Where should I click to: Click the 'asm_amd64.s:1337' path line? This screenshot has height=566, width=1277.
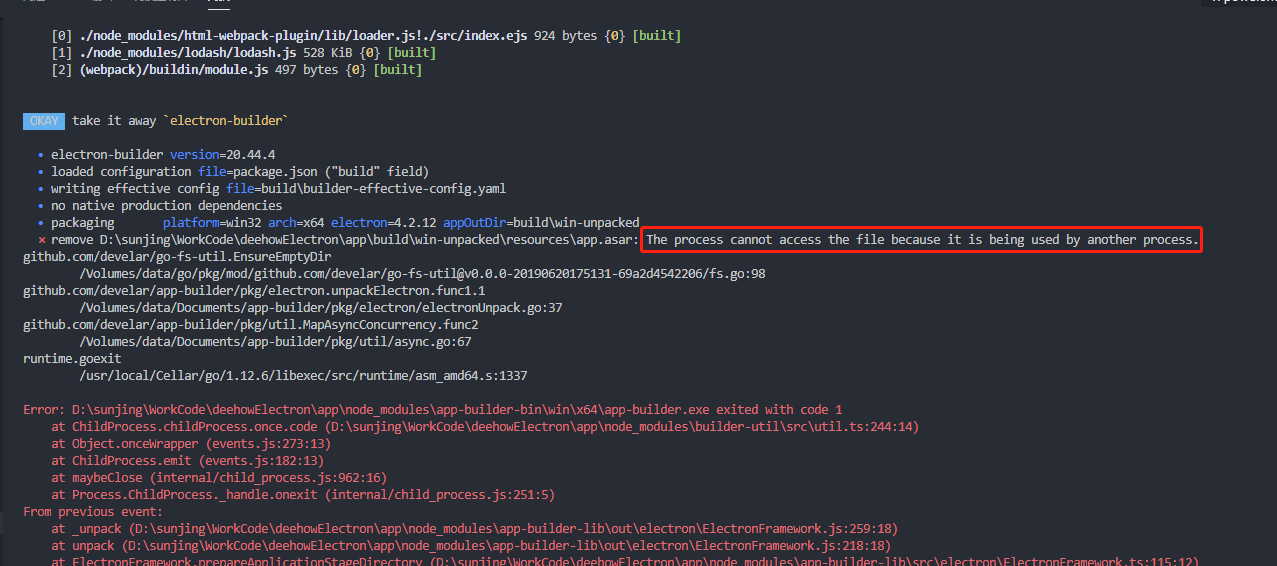[x=303, y=376]
